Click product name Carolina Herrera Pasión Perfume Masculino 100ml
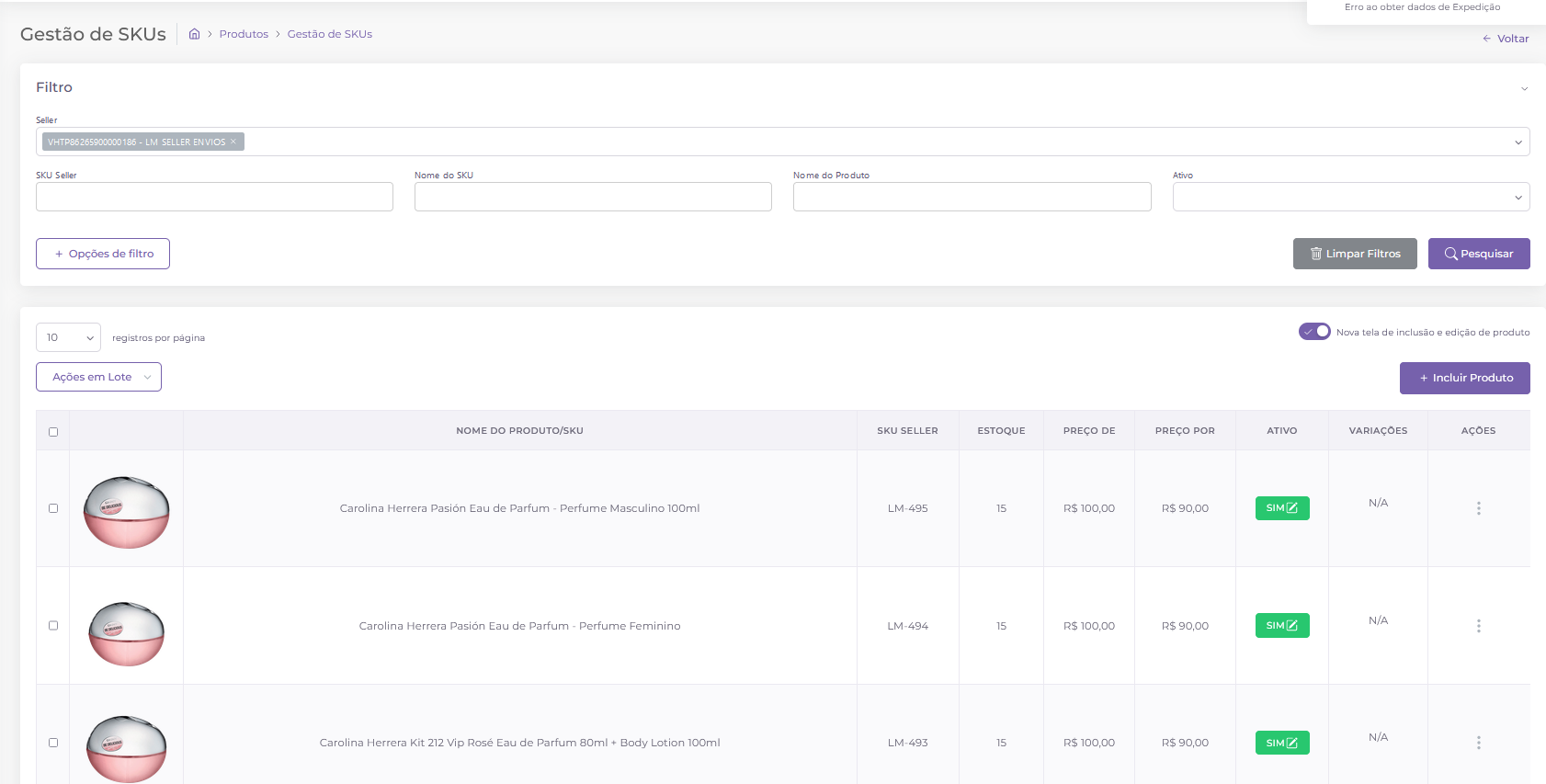The width and height of the screenshot is (1546, 784). point(520,508)
